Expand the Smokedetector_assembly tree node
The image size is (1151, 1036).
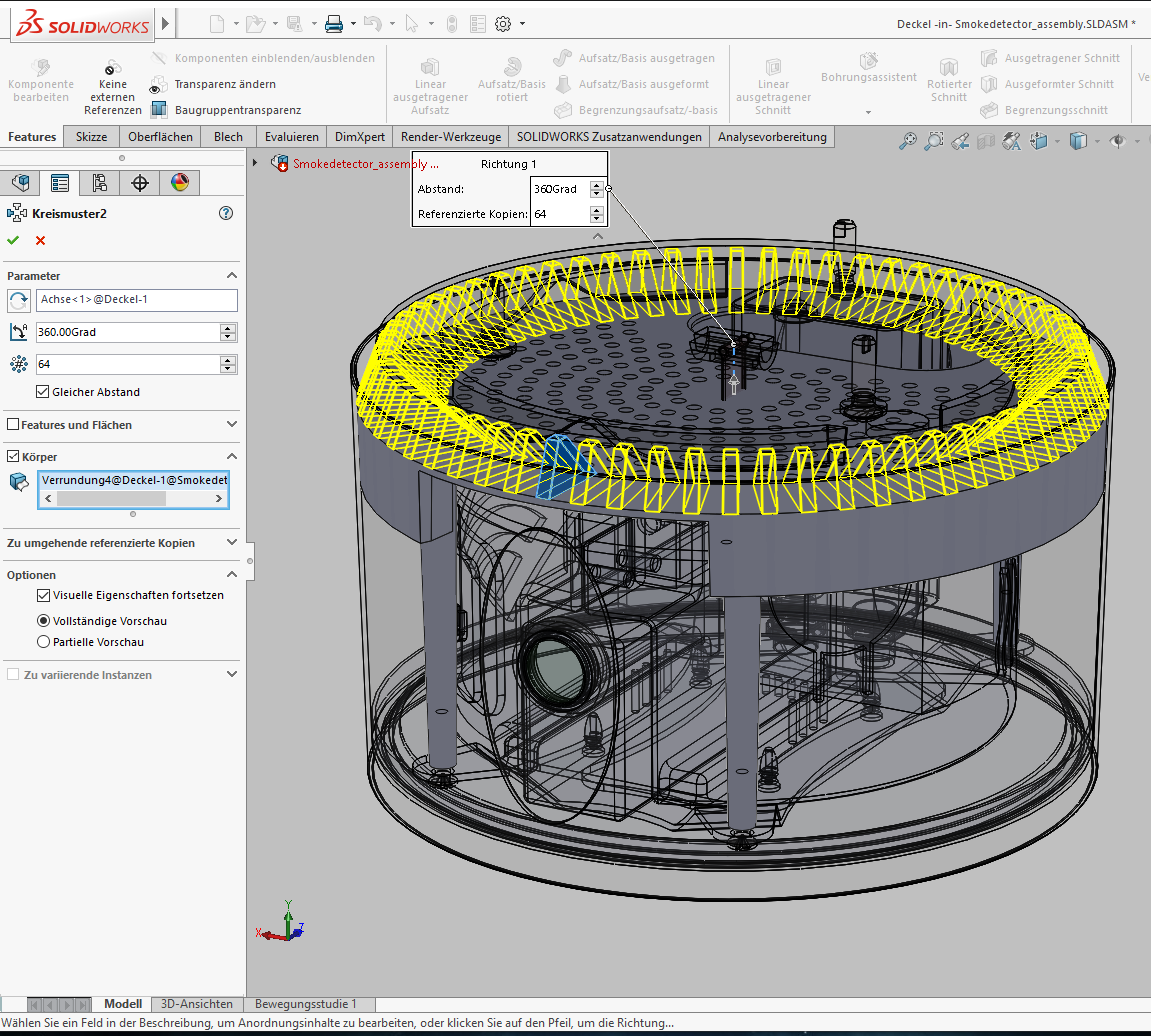(255, 163)
